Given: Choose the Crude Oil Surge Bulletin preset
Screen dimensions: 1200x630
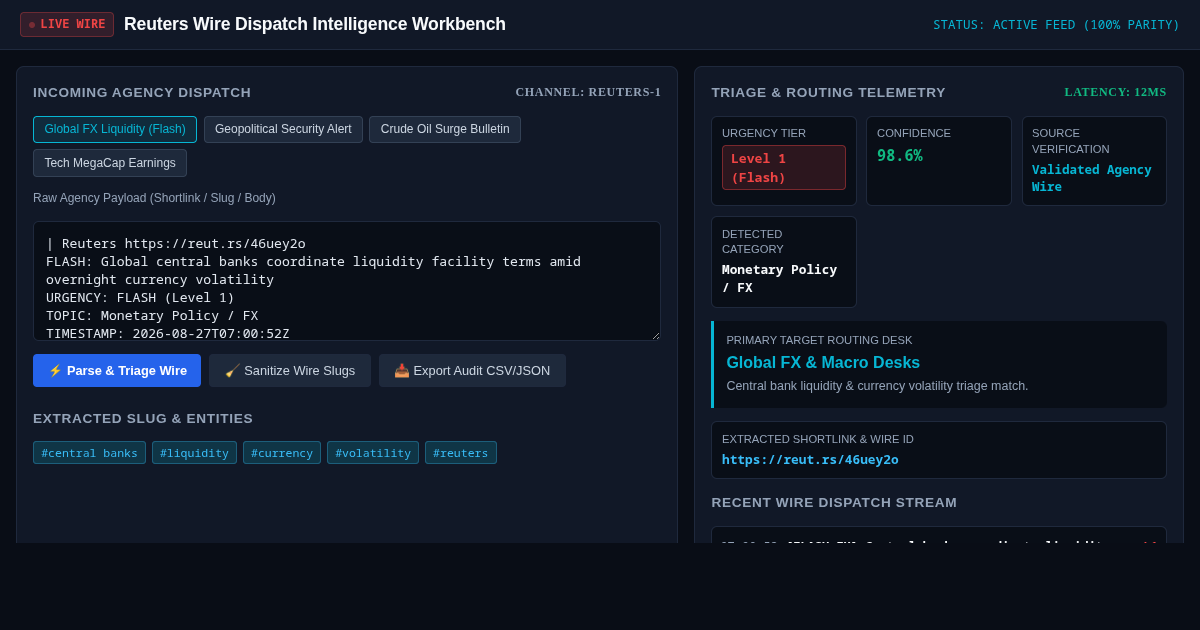Looking at the screenshot, I should click(x=445, y=129).
